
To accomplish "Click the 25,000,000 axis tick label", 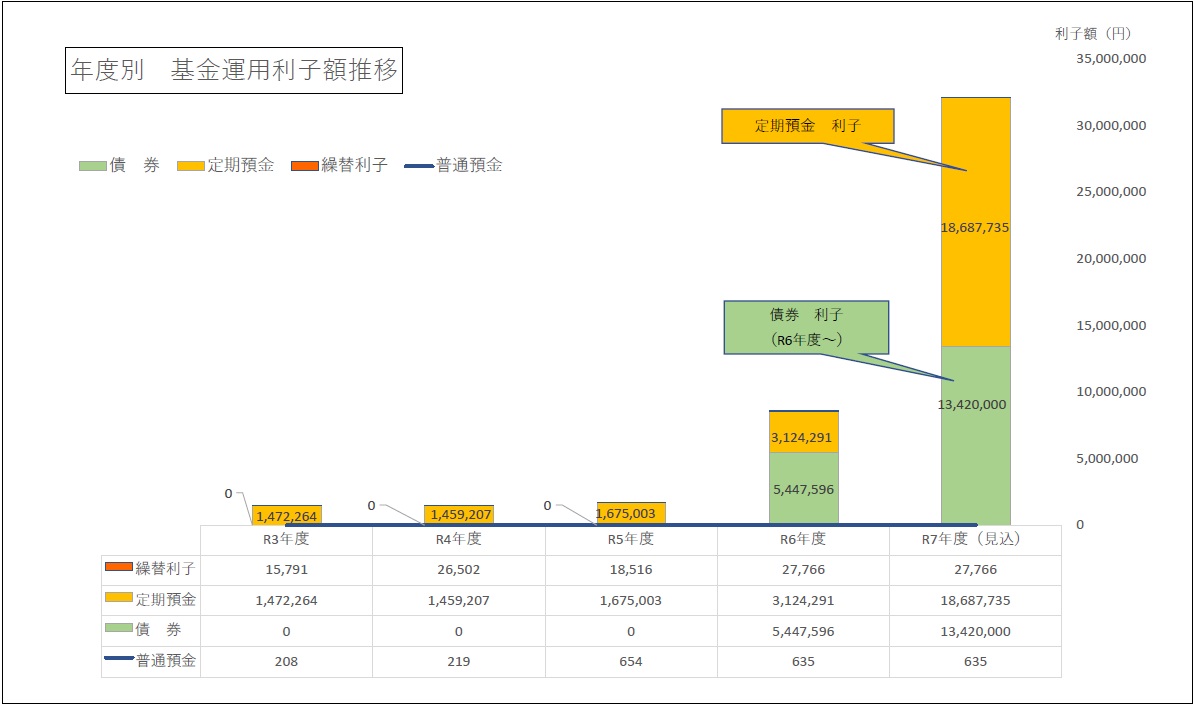I will point(1110,192).
